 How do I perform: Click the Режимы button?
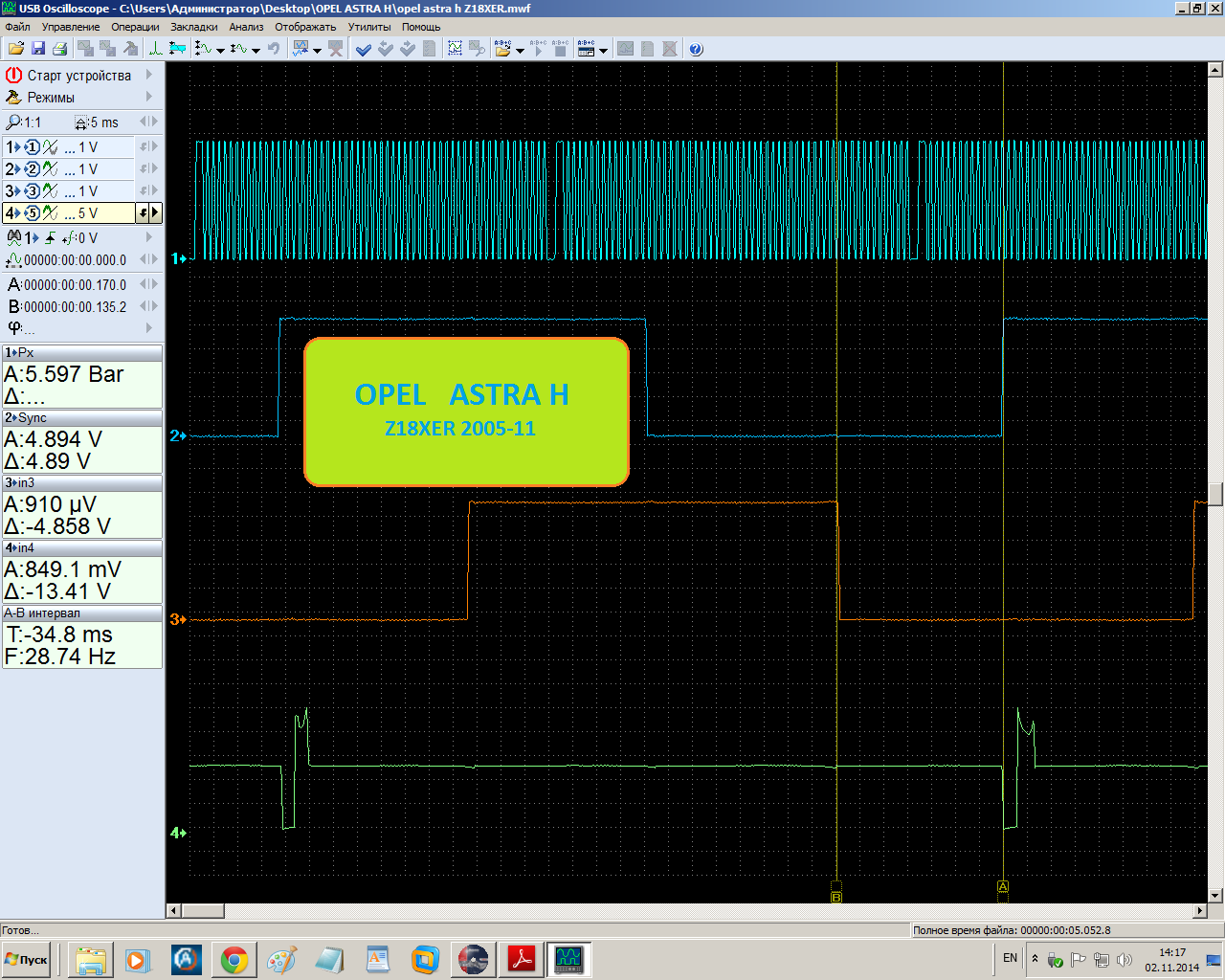(x=81, y=97)
